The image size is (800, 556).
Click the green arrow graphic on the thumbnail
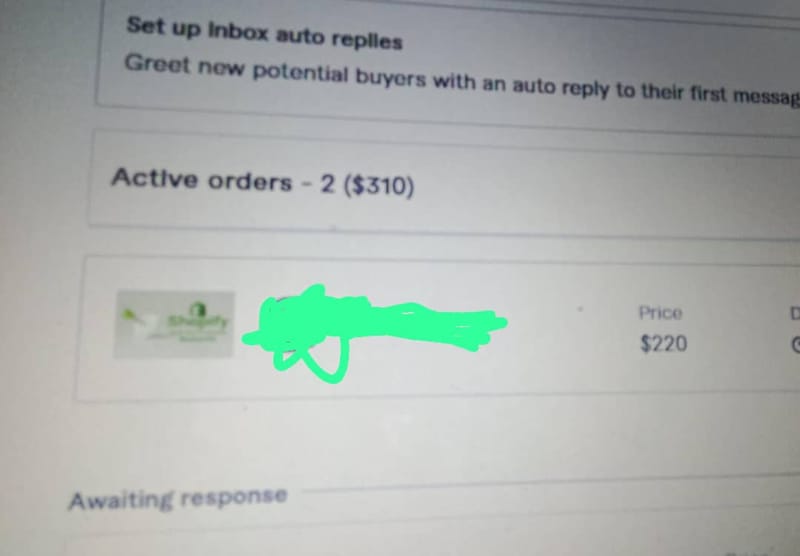coord(131,316)
